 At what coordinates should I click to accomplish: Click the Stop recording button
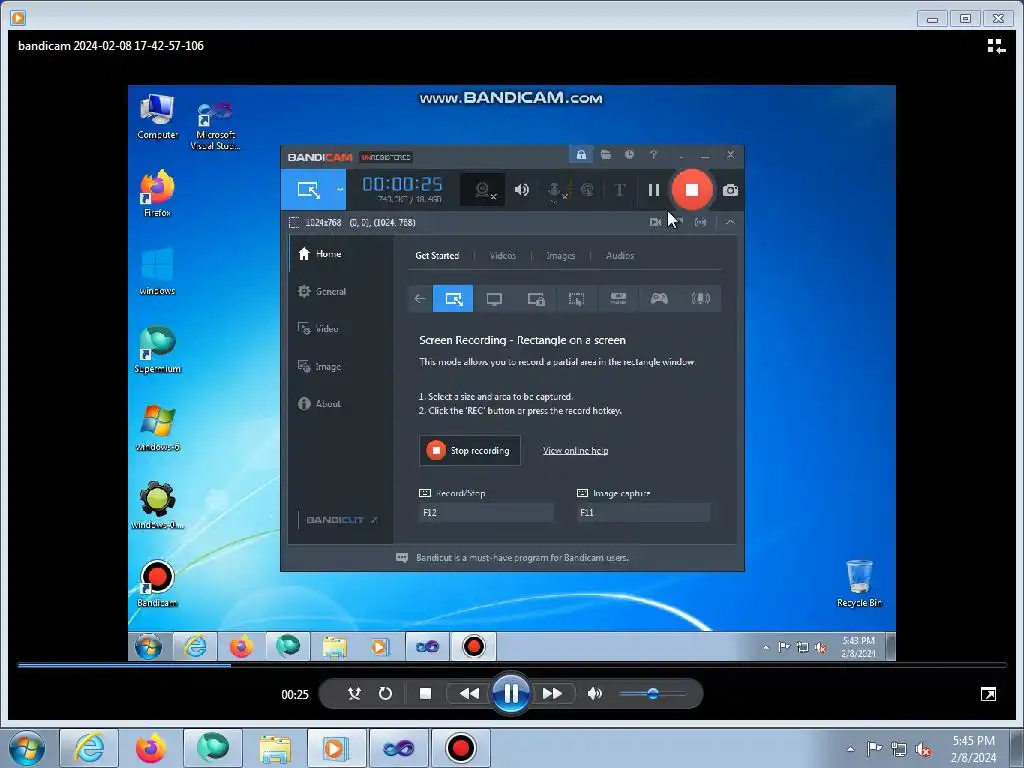[x=470, y=451]
